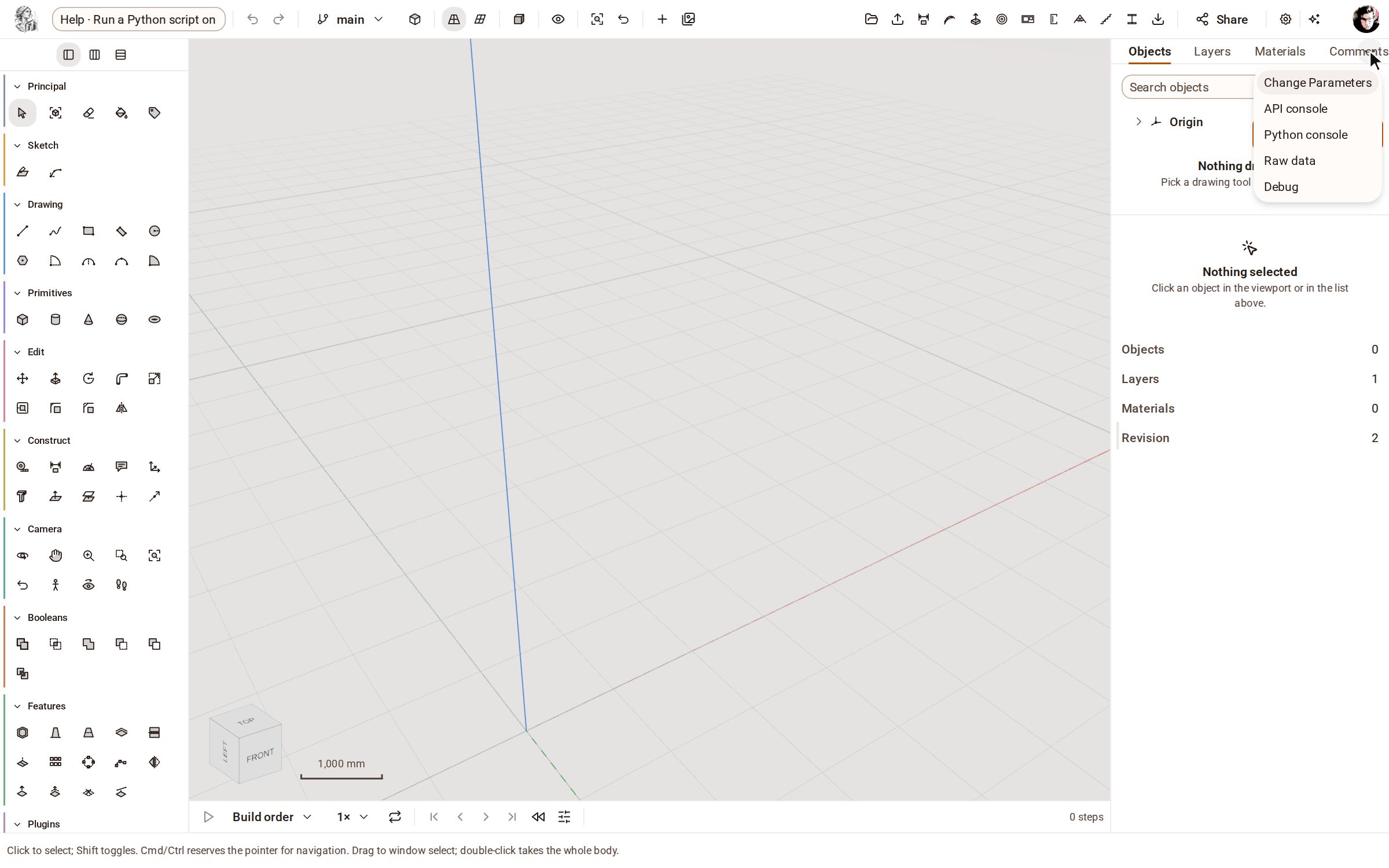The width and height of the screenshot is (1389, 868).
Task: Toggle the visibility eye in top toolbar
Action: point(558,19)
